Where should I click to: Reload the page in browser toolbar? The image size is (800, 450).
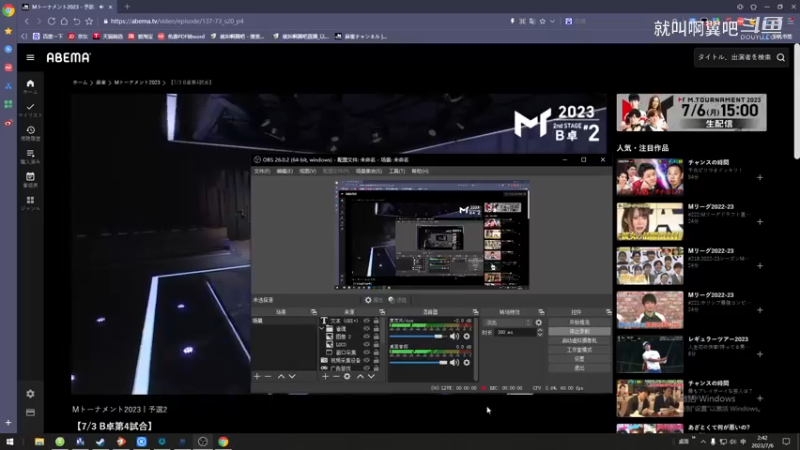(52, 21)
